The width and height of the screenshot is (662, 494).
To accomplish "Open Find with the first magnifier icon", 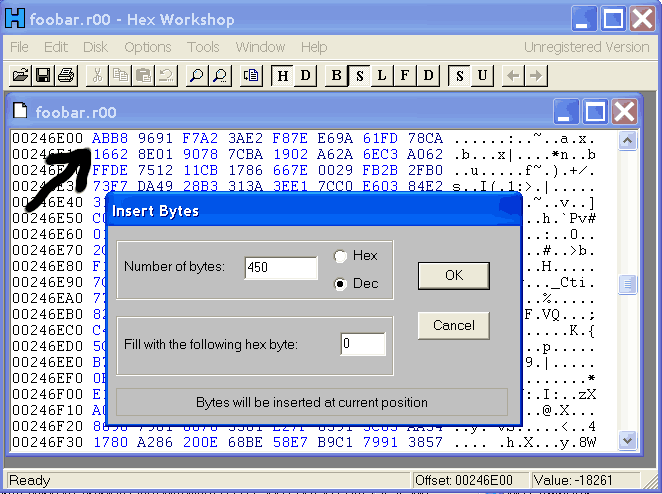I will point(197,76).
